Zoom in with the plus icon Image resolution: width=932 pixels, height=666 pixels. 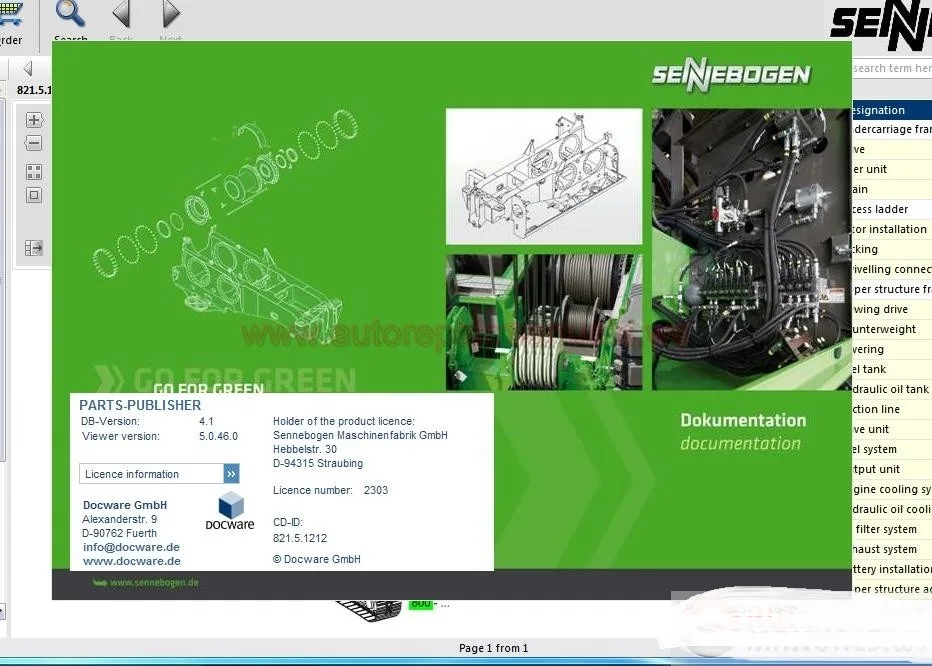pos(34,120)
